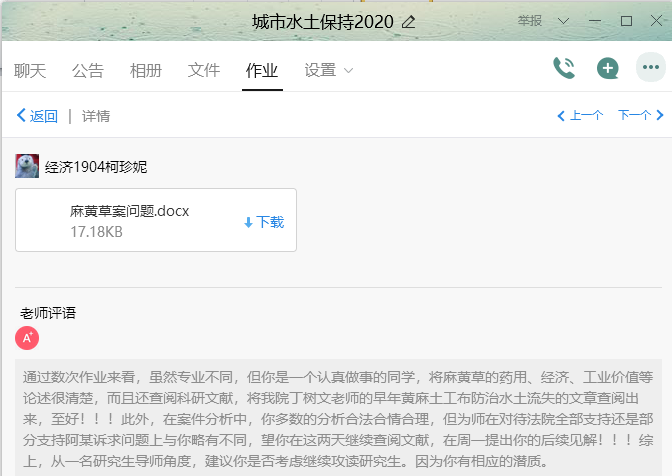Expand the 设置 dropdown
672x476 pixels.
(328, 70)
